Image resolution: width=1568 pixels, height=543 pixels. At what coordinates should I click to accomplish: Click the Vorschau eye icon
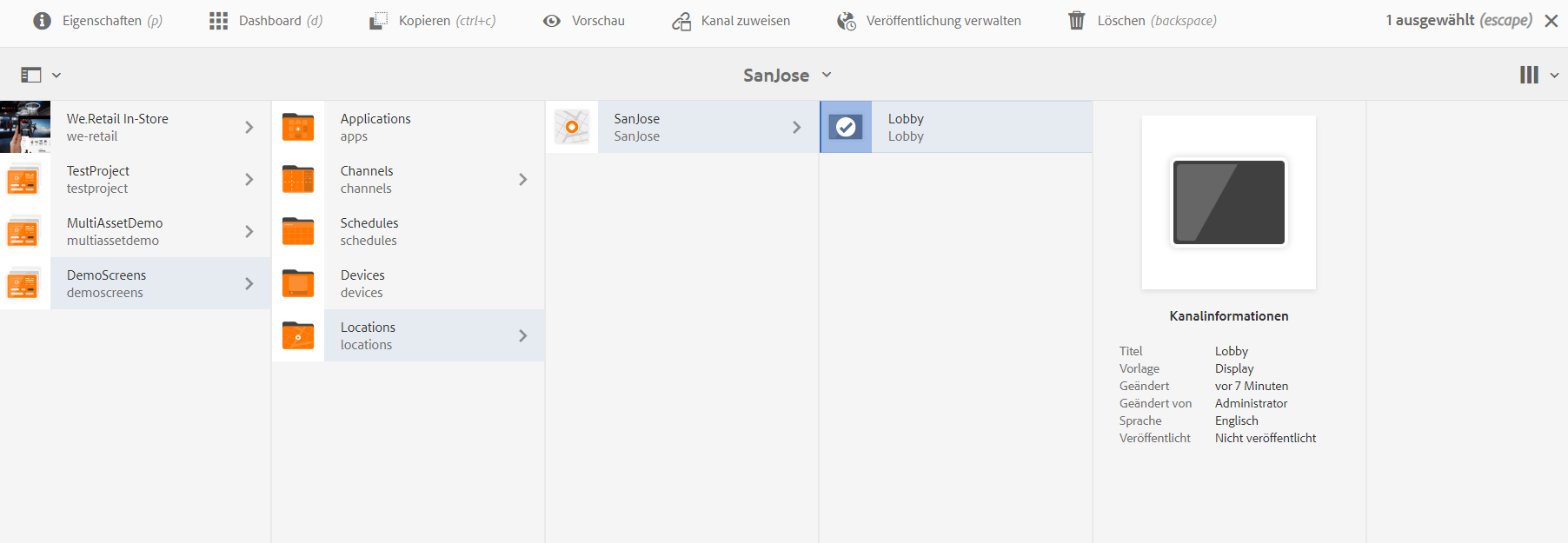[552, 21]
